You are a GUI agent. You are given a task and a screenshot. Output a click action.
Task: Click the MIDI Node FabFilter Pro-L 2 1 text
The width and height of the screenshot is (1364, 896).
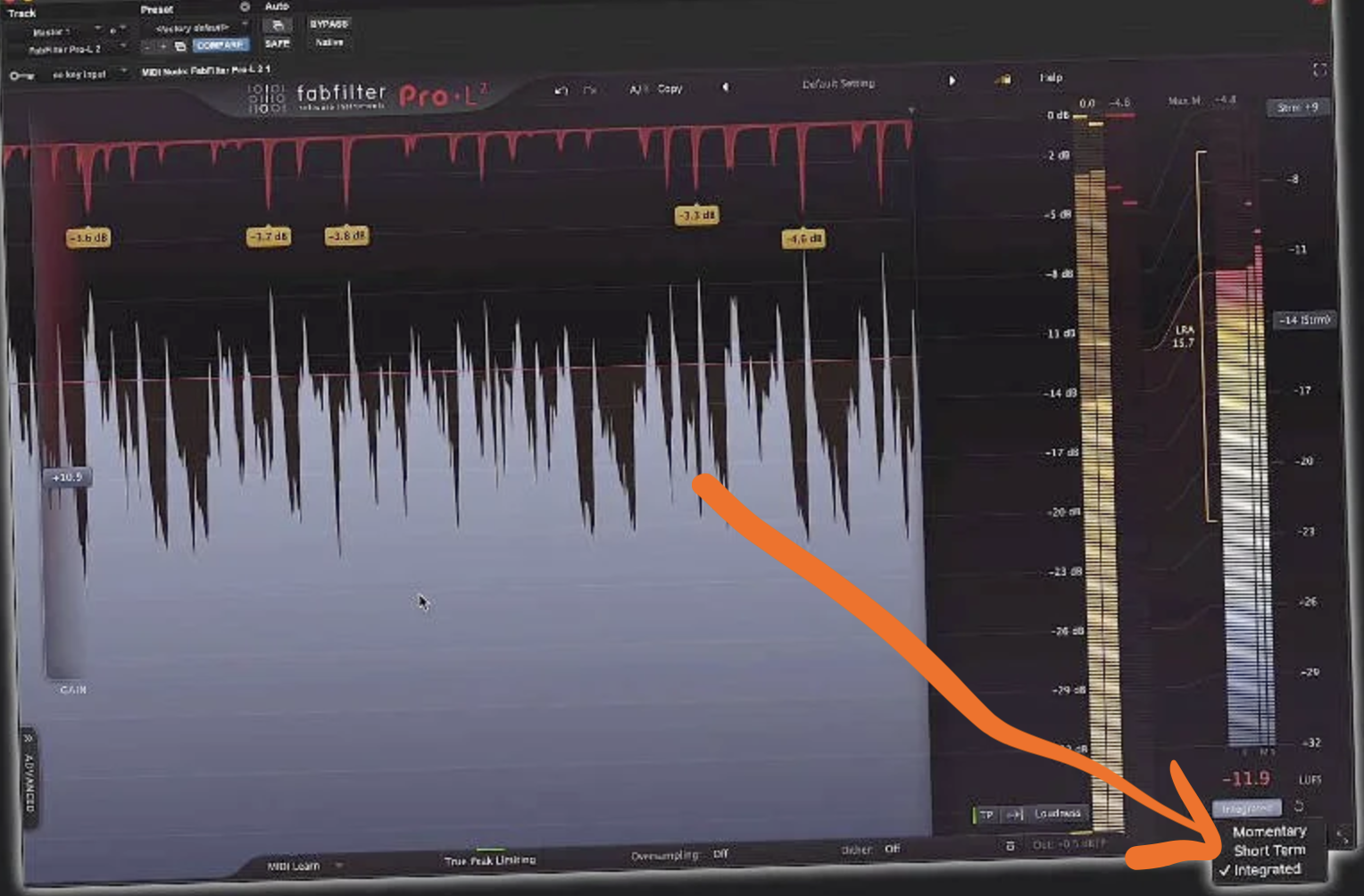coord(205,70)
